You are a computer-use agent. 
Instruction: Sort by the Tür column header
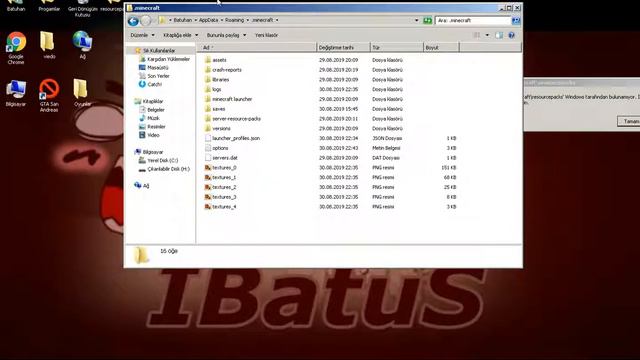click(397, 48)
